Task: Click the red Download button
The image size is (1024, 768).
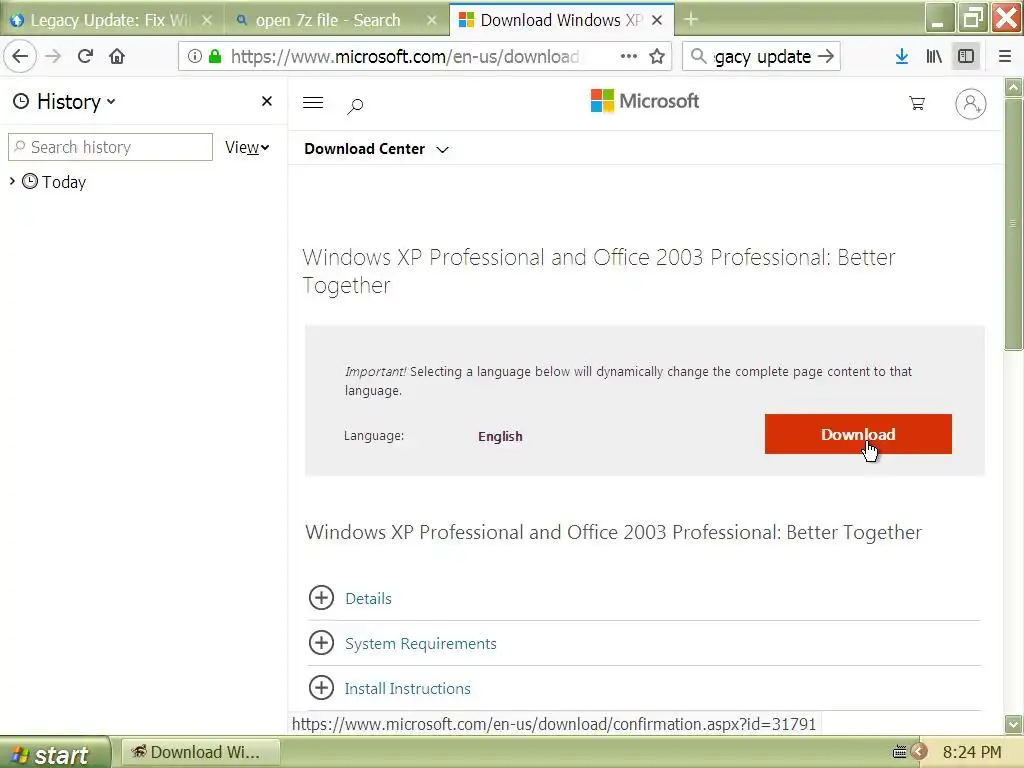Action: pyautogui.click(x=858, y=434)
